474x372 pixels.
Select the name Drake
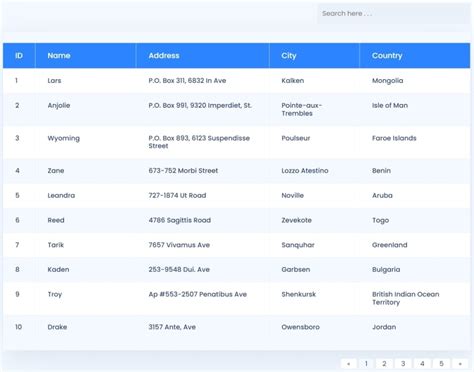click(57, 327)
